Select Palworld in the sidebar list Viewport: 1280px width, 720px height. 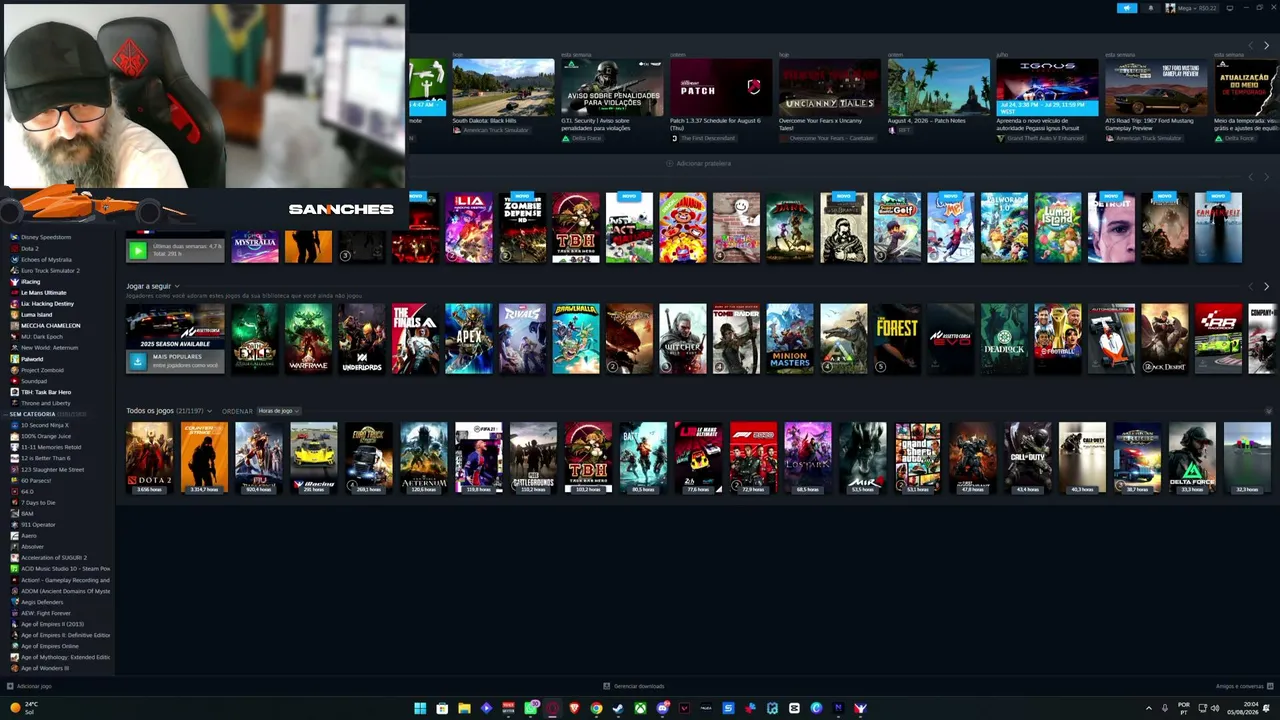tap(32, 358)
